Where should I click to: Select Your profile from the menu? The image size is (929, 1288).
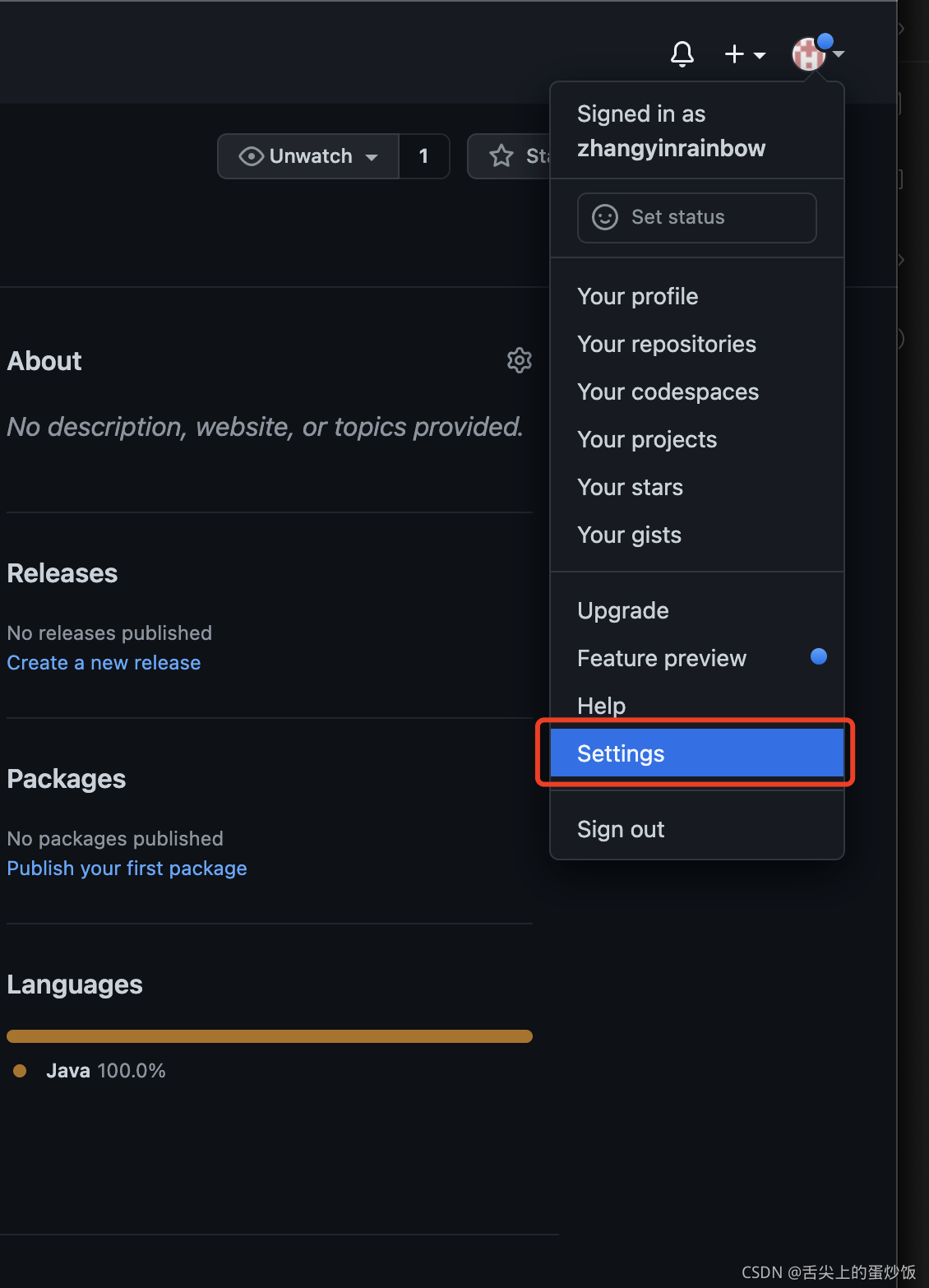click(x=637, y=296)
